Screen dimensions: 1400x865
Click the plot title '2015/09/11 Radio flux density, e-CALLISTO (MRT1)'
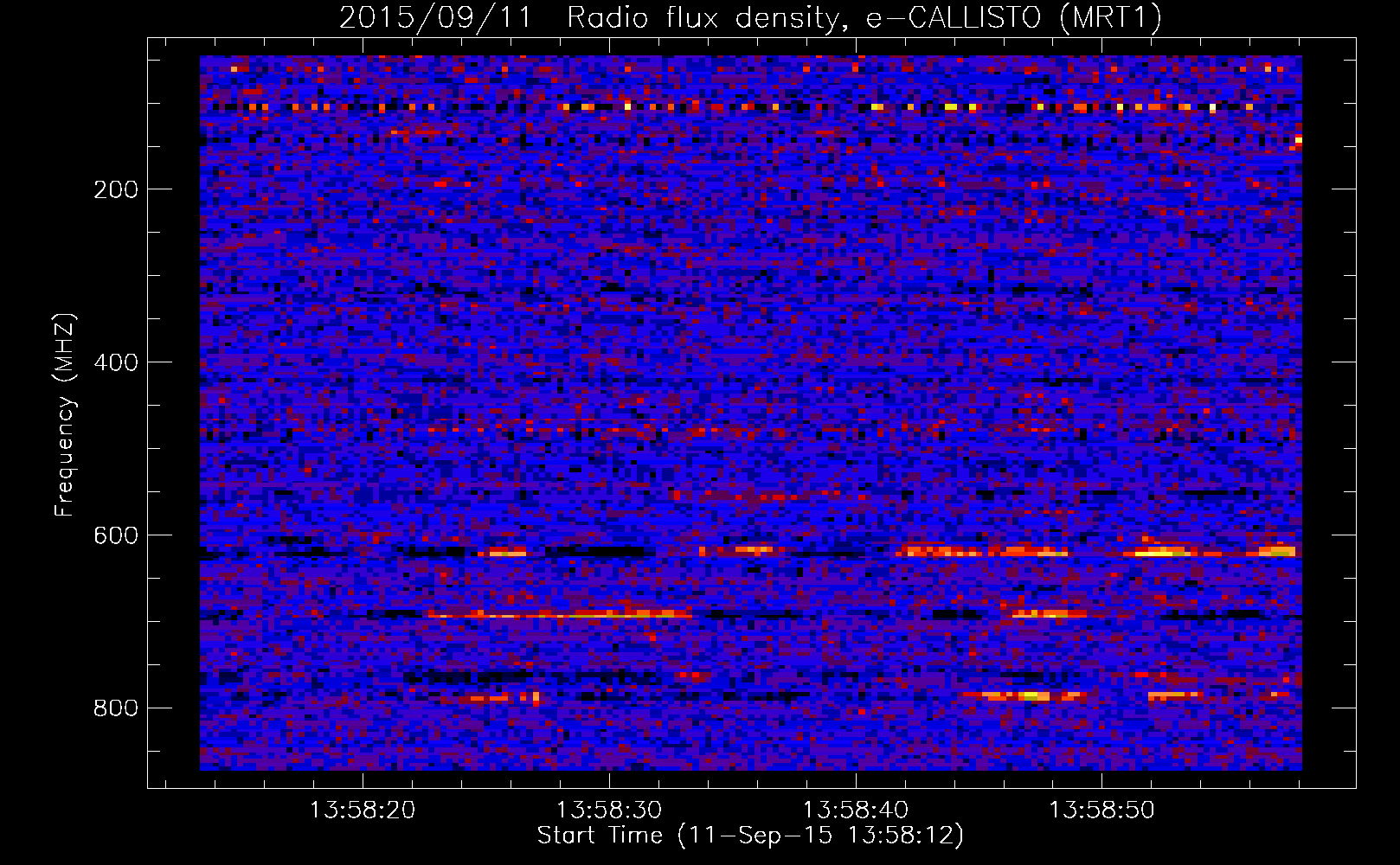tap(750, 17)
